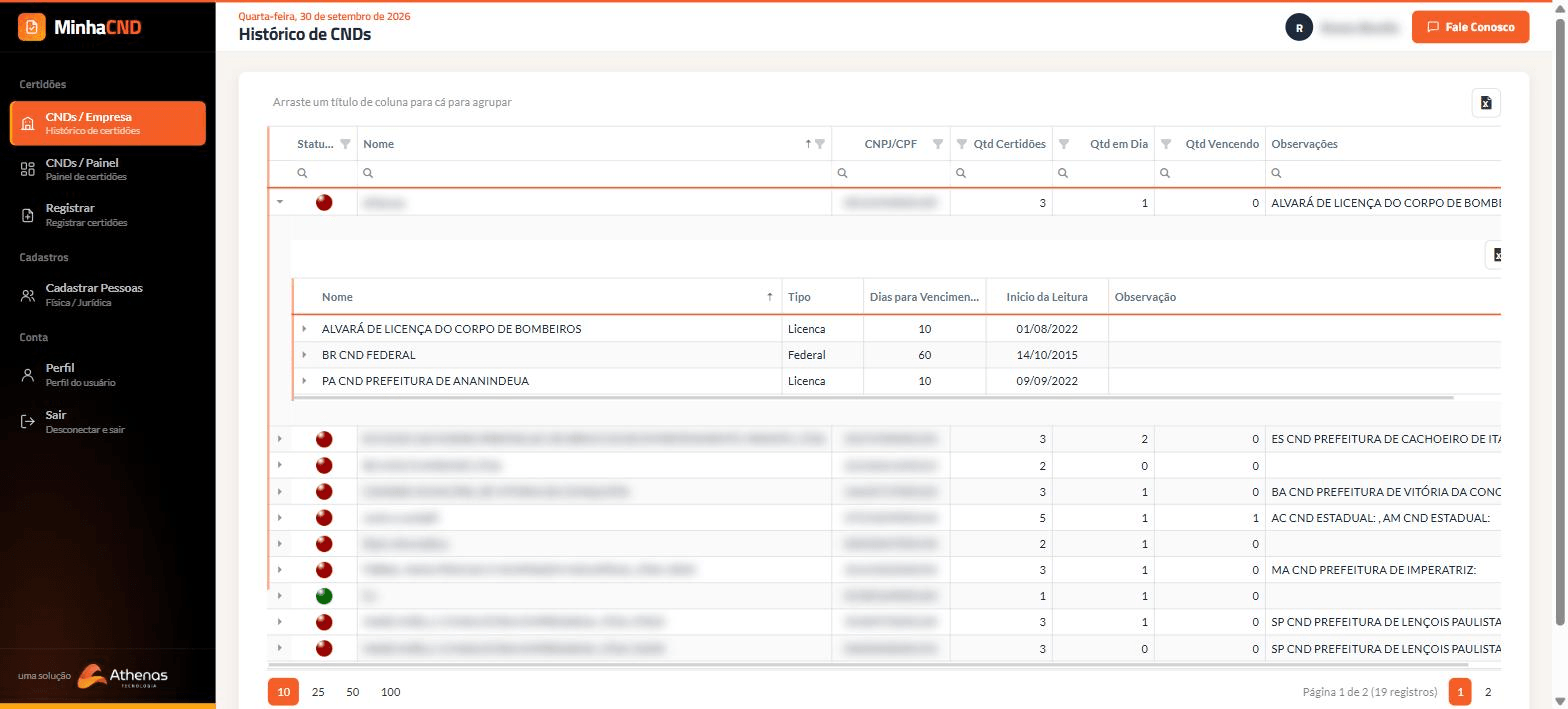Click the green status ball in grid
This screenshot has width=1568, height=709.
[324, 596]
